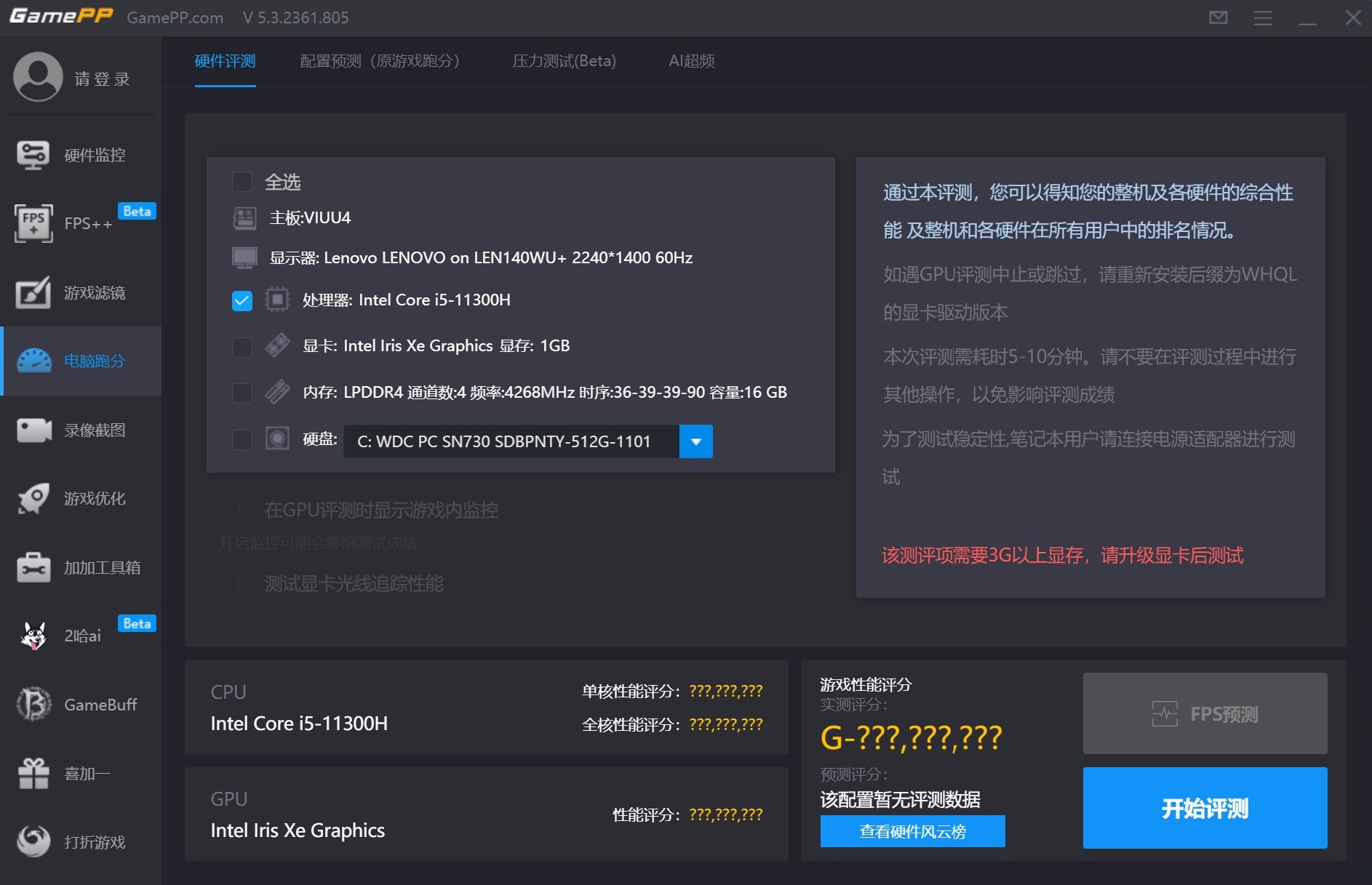Click the 主板:VIUU4 row text
The height and width of the screenshot is (885, 1372).
310,218
